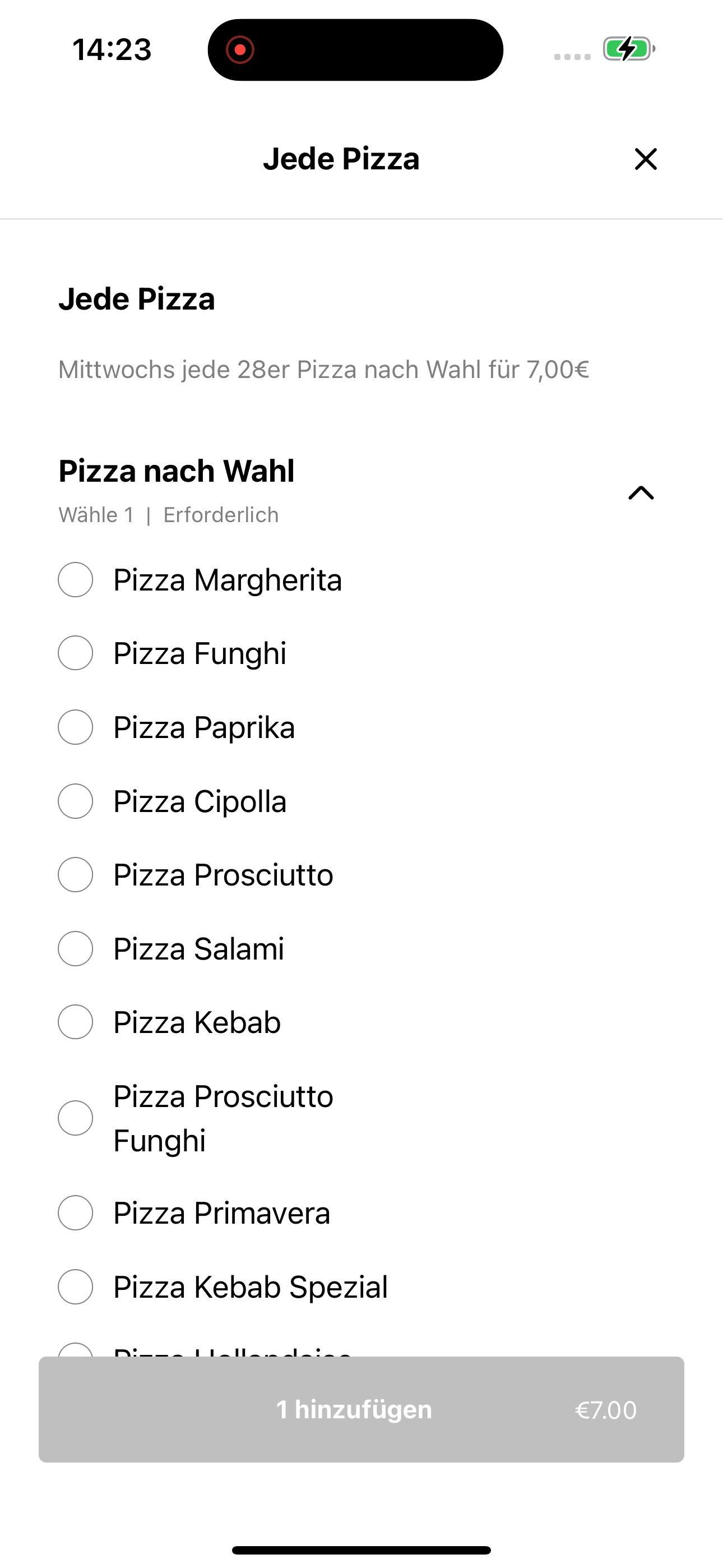Viewport: 723px width, 1568px height.
Task: Pick the Pizza Cipolla option
Action: [x=76, y=801]
